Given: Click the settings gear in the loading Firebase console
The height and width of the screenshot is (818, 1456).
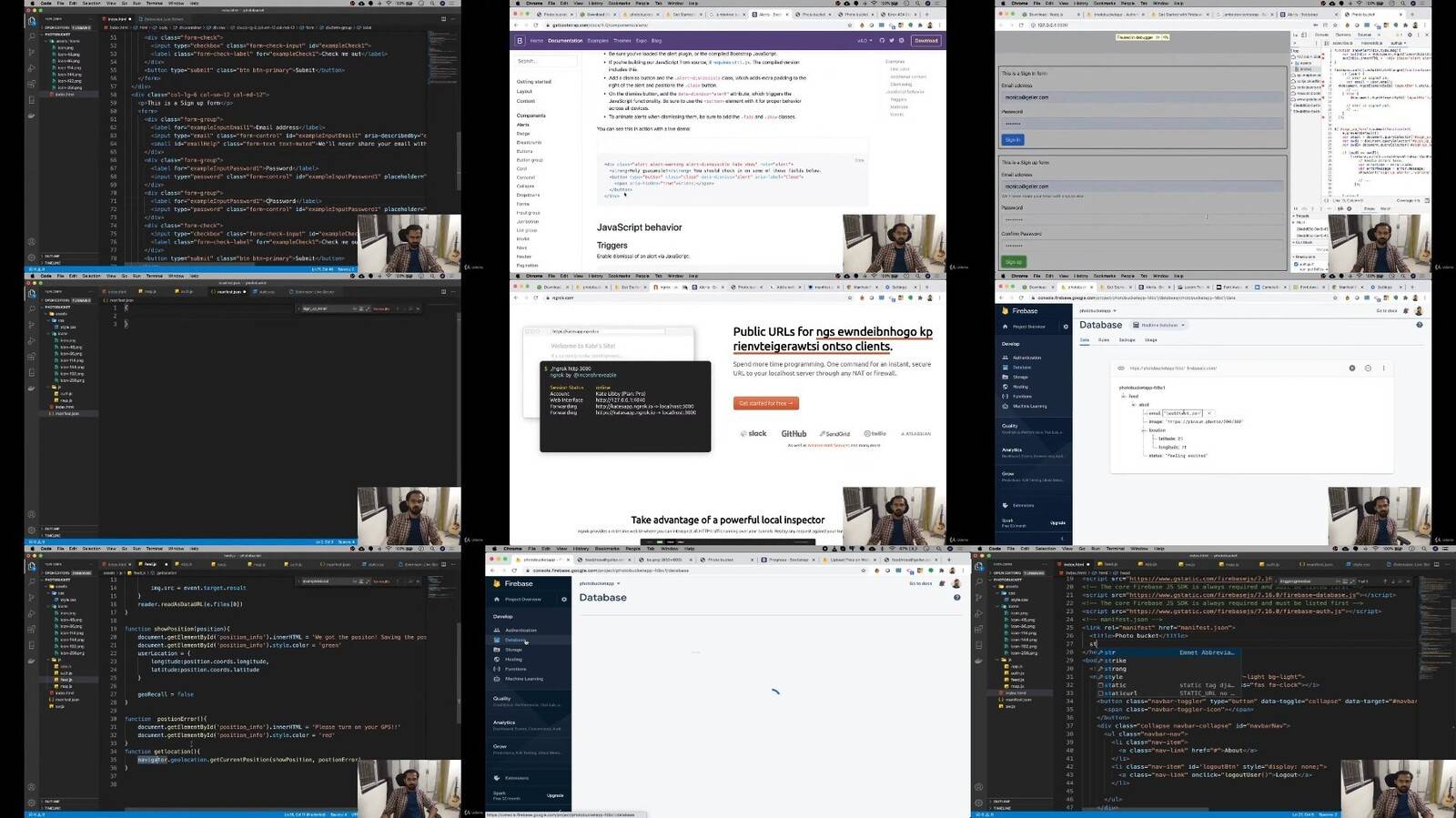Looking at the screenshot, I should tap(564, 600).
